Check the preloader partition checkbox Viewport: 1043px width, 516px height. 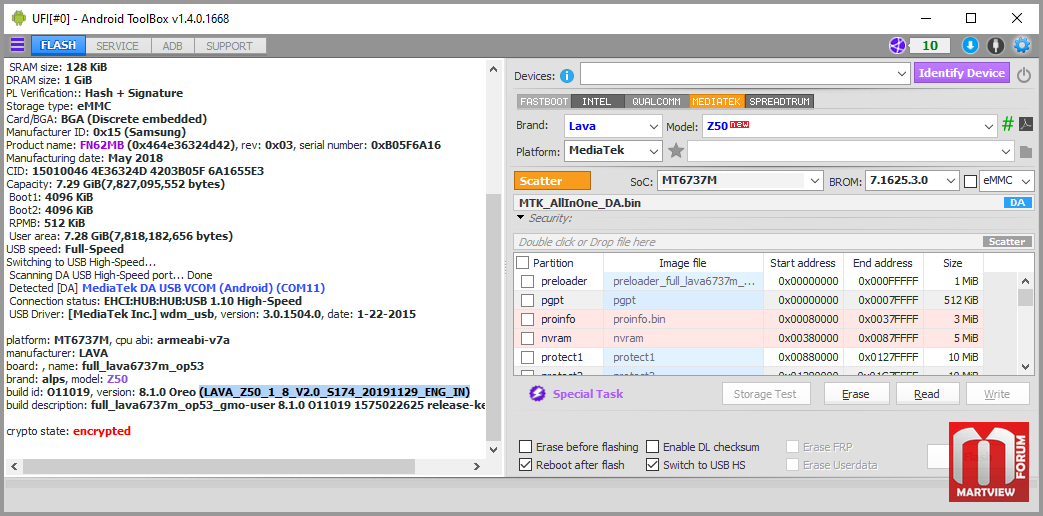(527, 281)
